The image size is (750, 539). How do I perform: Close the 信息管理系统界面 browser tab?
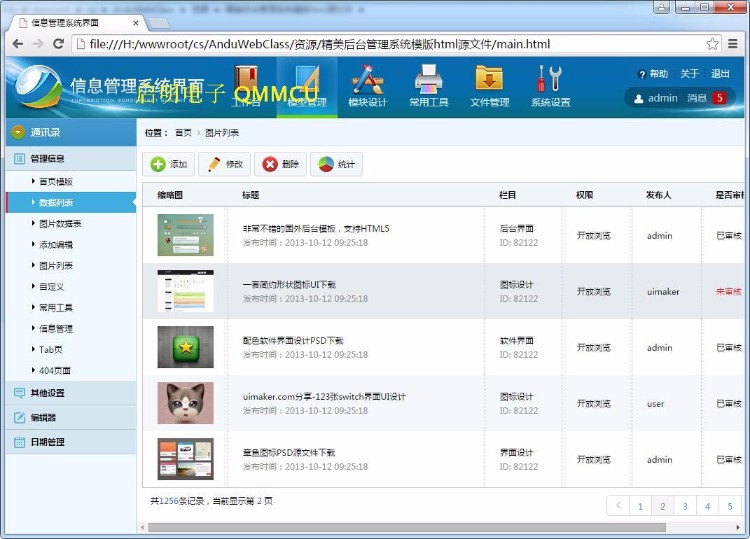[136, 23]
